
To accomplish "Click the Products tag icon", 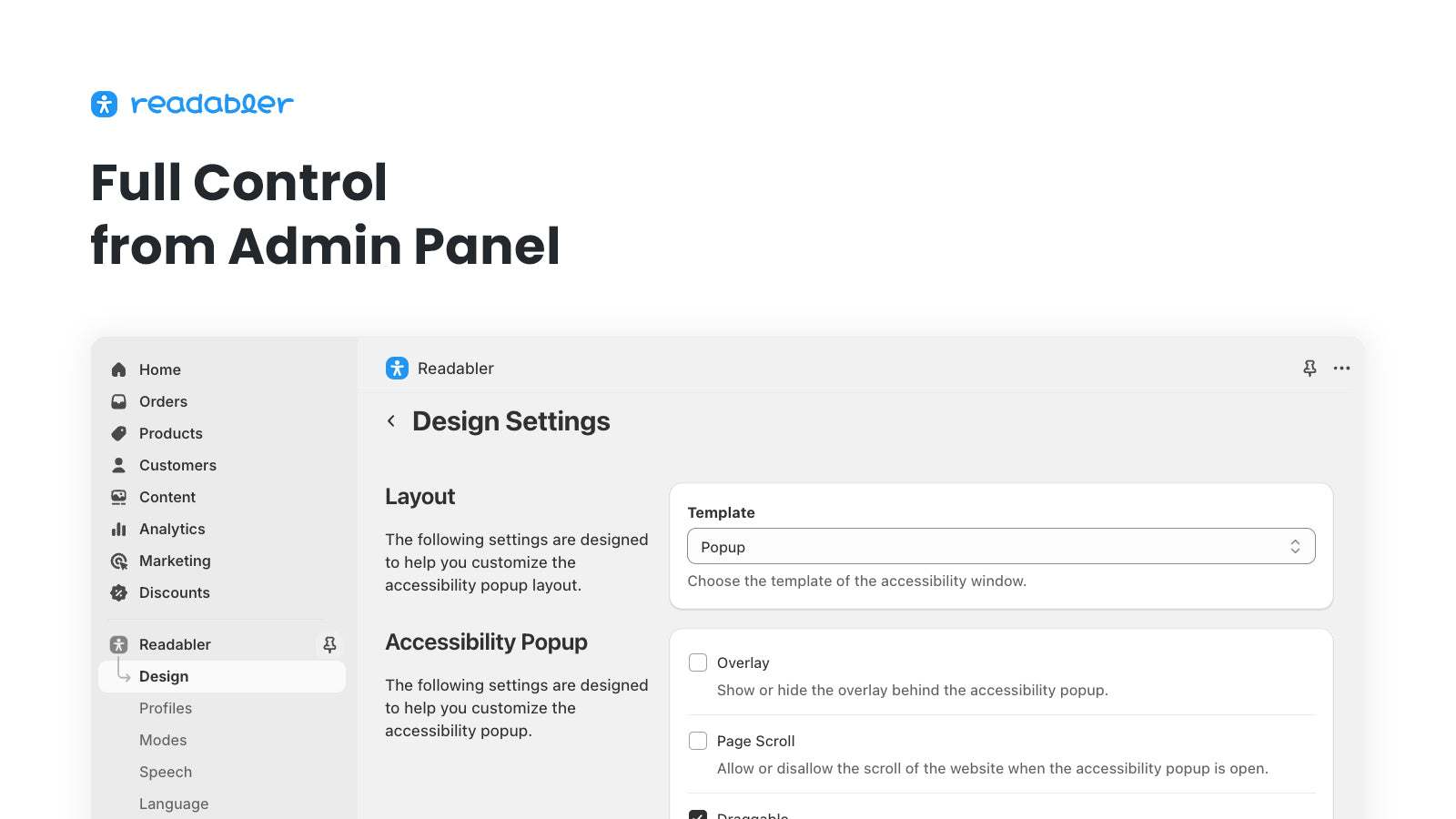I will 118,433.
